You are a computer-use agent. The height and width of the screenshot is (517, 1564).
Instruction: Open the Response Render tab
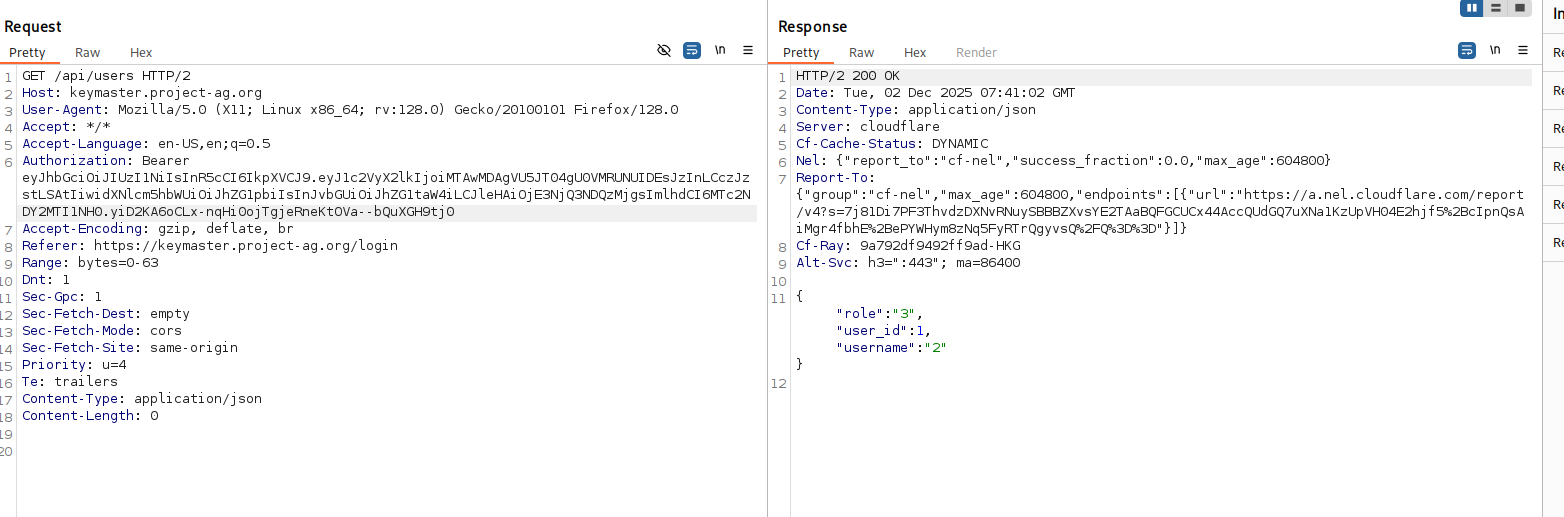click(976, 52)
